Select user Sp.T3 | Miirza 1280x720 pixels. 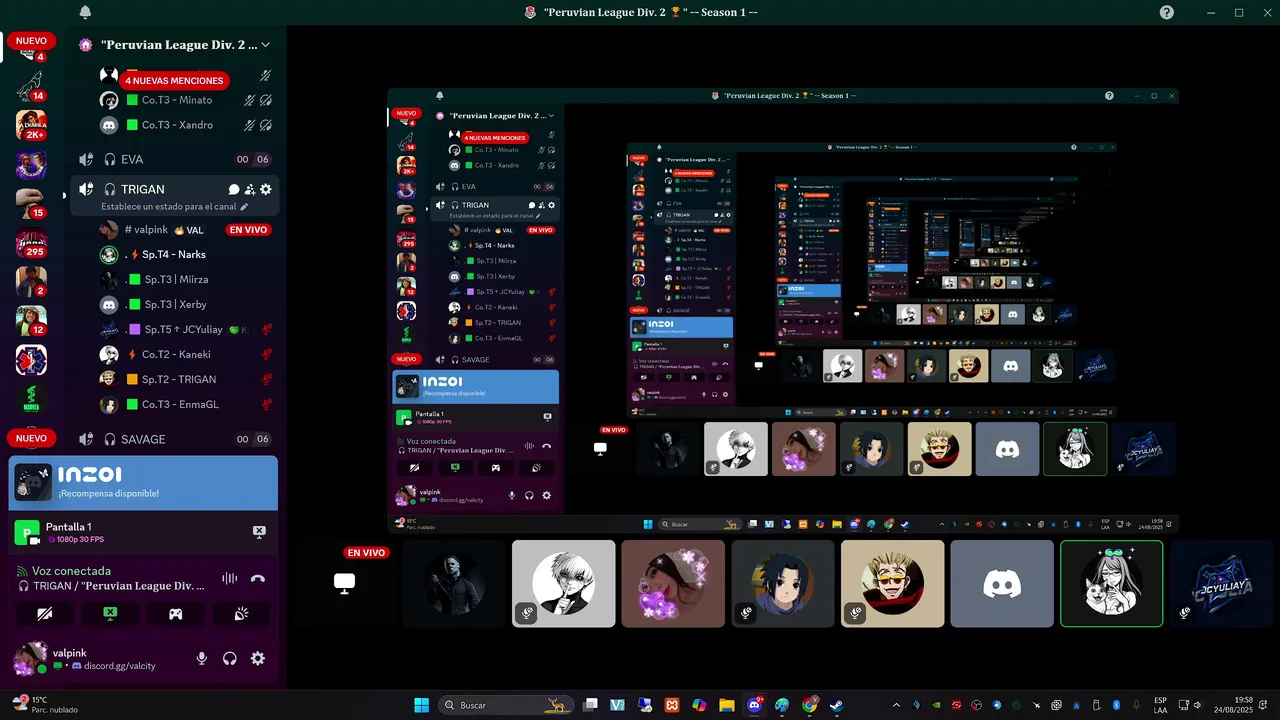coord(186,279)
